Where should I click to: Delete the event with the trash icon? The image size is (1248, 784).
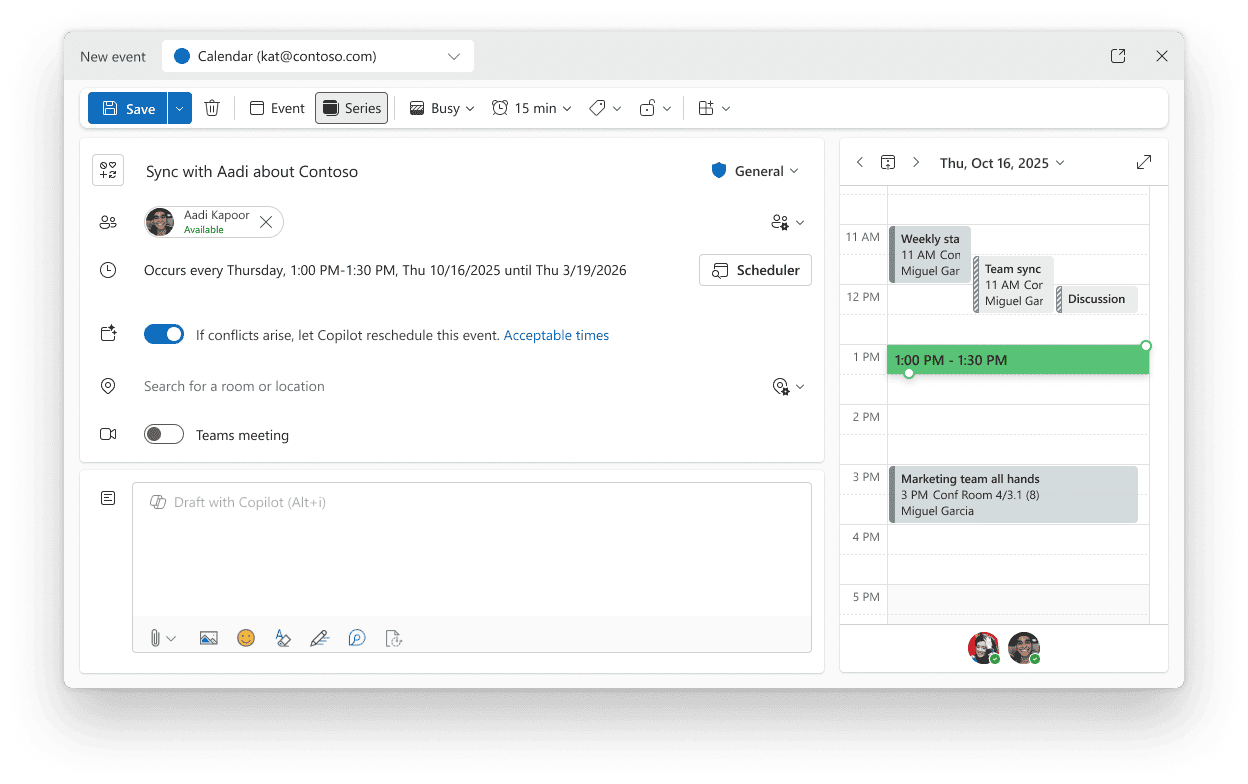click(x=212, y=108)
